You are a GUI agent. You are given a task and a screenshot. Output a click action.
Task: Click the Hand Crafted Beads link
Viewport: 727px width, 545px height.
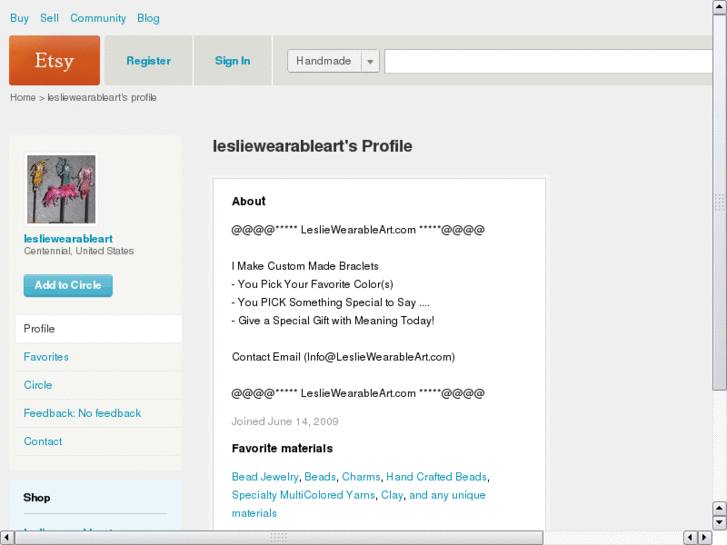click(436, 477)
